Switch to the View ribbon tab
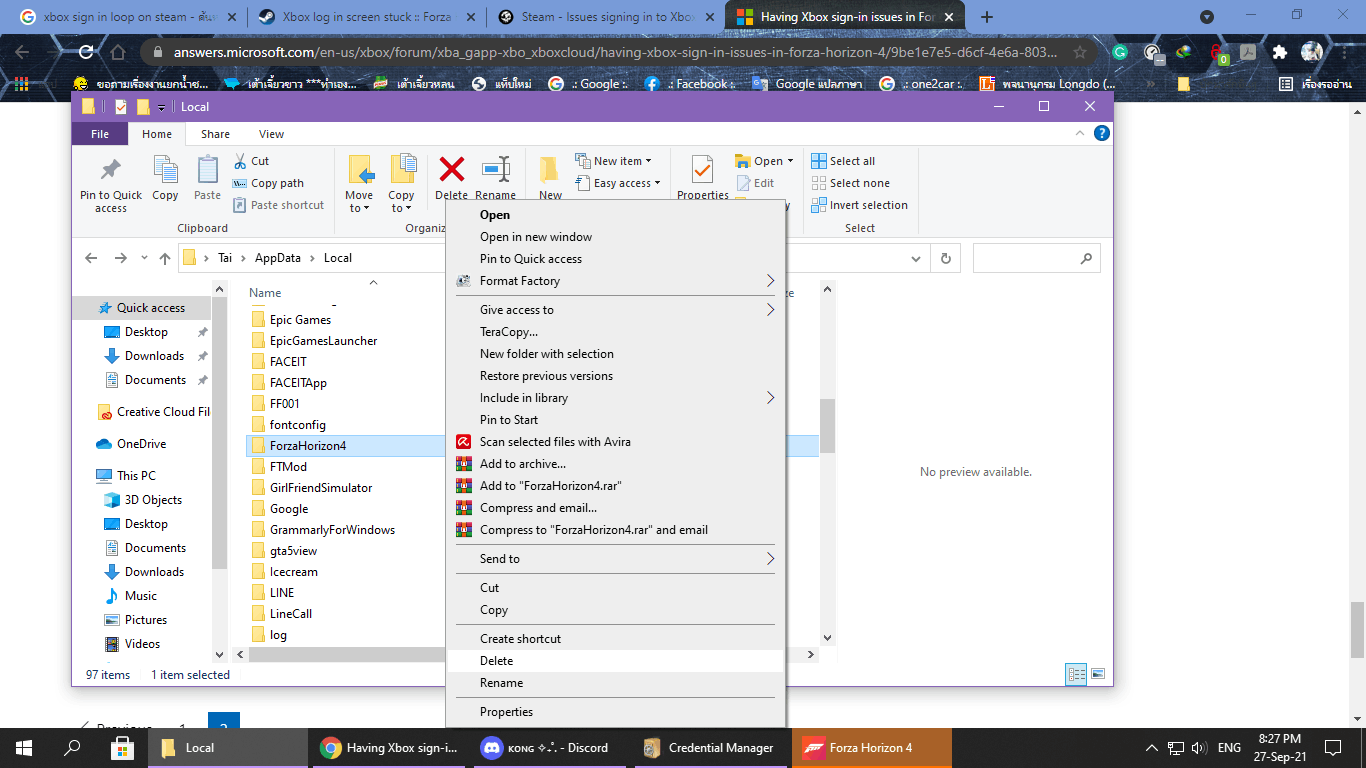The height and width of the screenshot is (768, 1366). pyautogui.click(x=271, y=133)
